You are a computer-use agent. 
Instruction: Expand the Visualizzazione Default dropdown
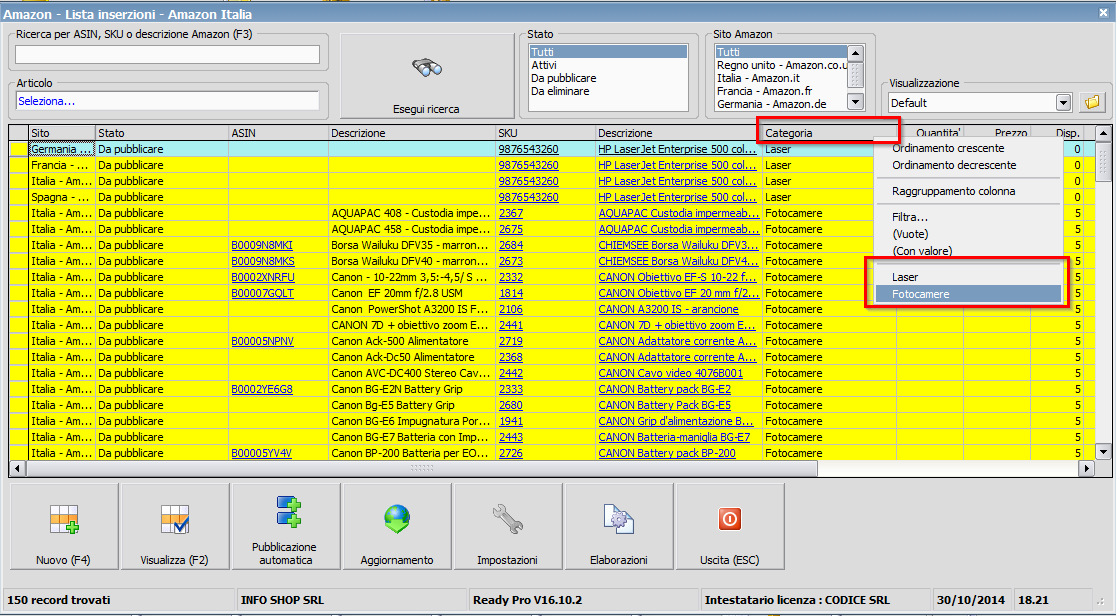(x=1063, y=103)
